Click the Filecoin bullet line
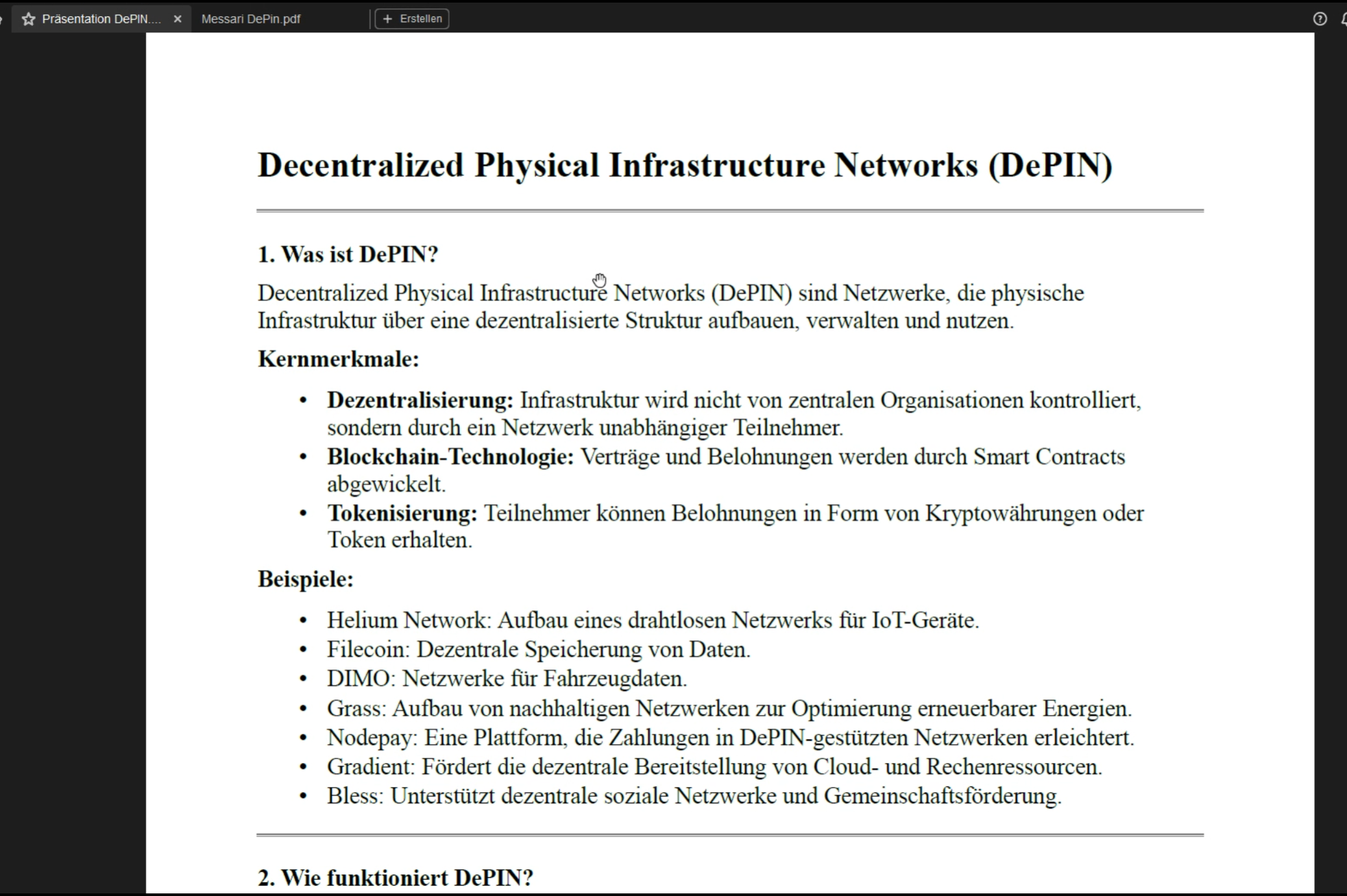 (539, 649)
